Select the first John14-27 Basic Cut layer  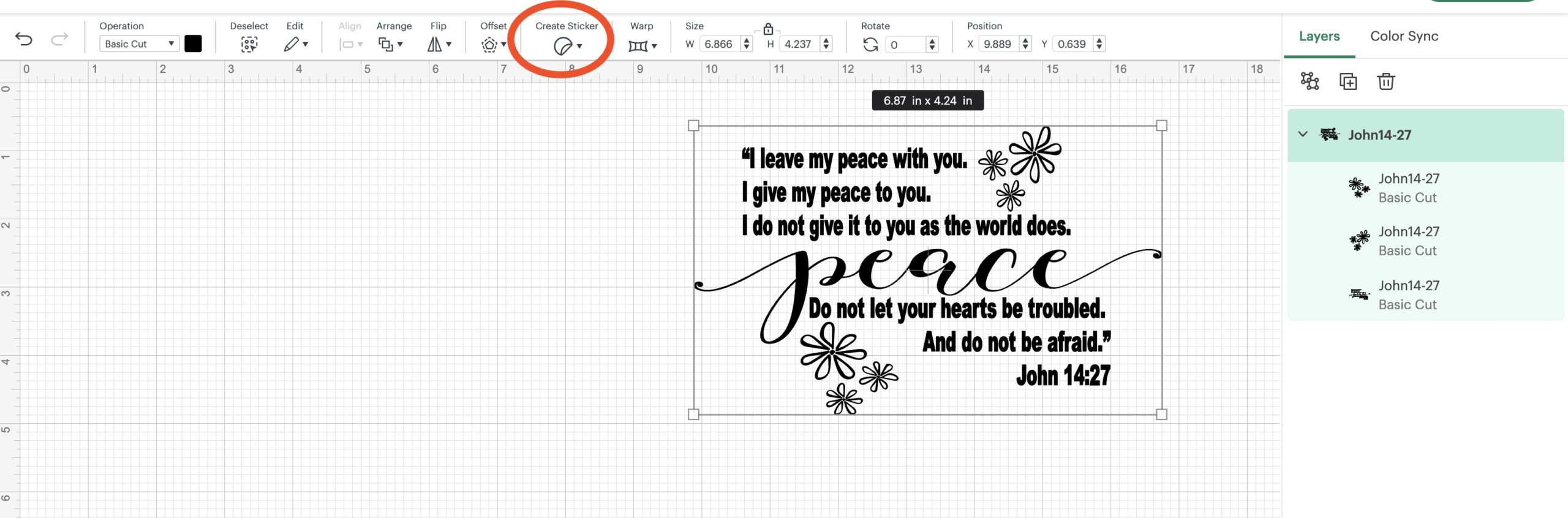coord(1425,188)
